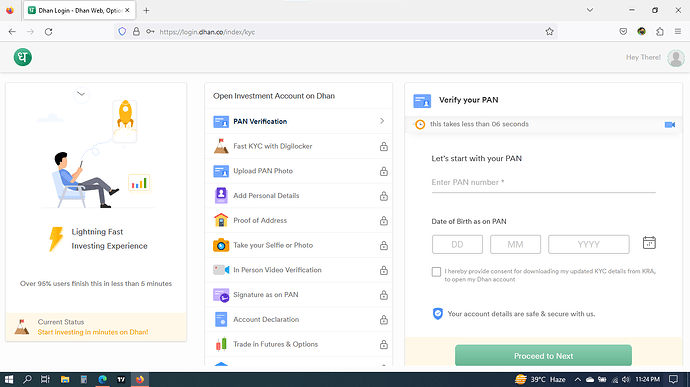The height and width of the screenshot is (387, 690).
Task: Open tracking protection shield panel
Action: pyautogui.click(x=122, y=32)
